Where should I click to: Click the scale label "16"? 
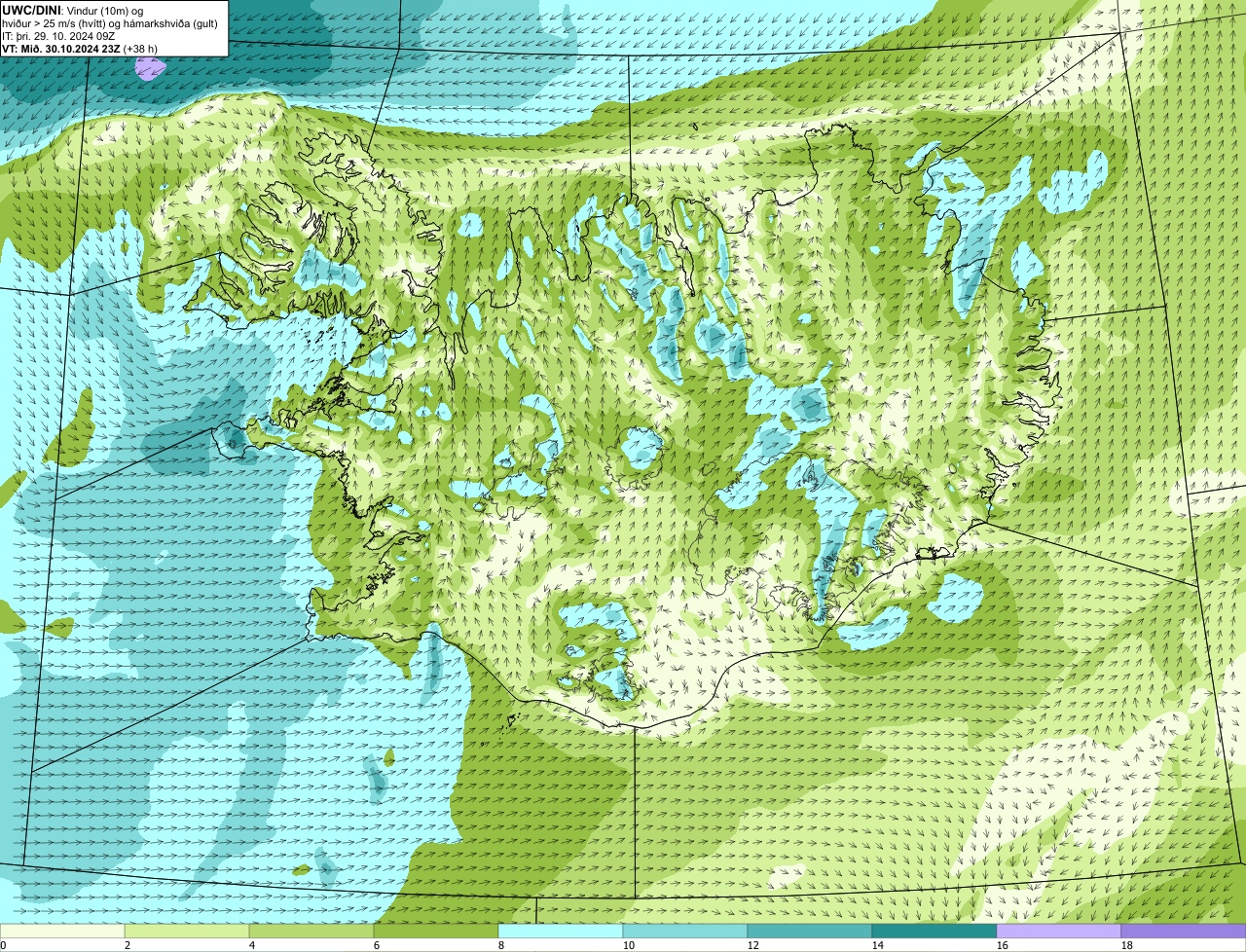(x=1003, y=945)
